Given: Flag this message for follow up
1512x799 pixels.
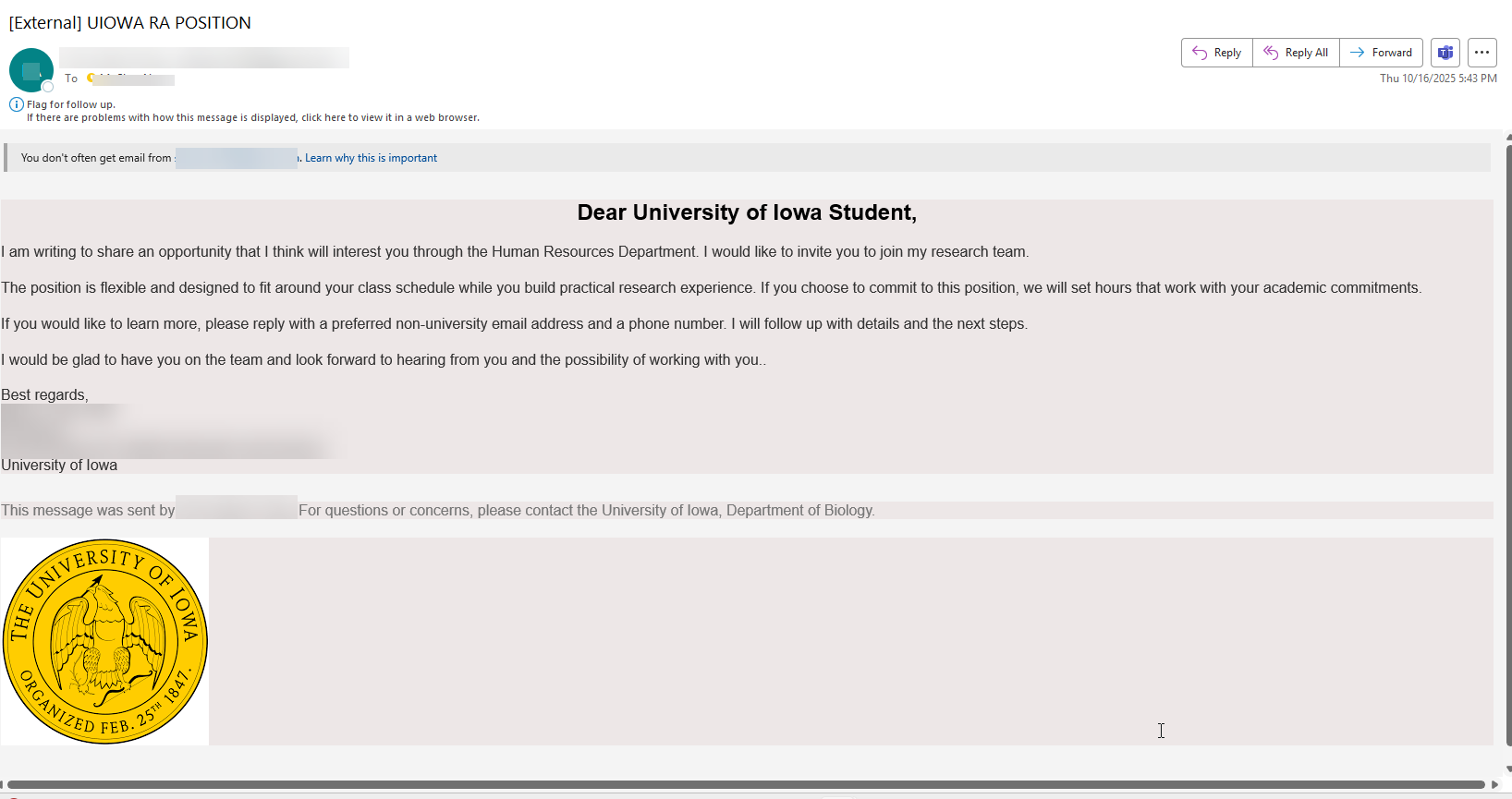Looking at the screenshot, I should (x=69, y=103).
